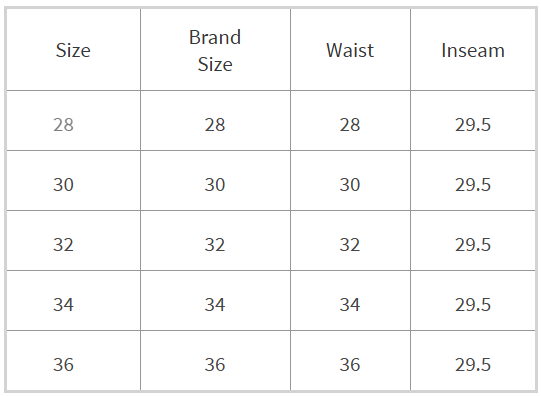The height and width of the screenshot is (396, 541).
Task: Click Inseam 29.5 in the size 36 row
Action: (473, 365)
